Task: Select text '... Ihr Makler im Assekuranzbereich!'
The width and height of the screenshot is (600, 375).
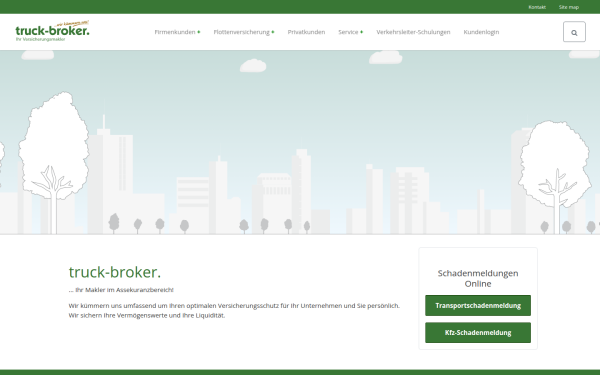Action: tap(121, 290)
